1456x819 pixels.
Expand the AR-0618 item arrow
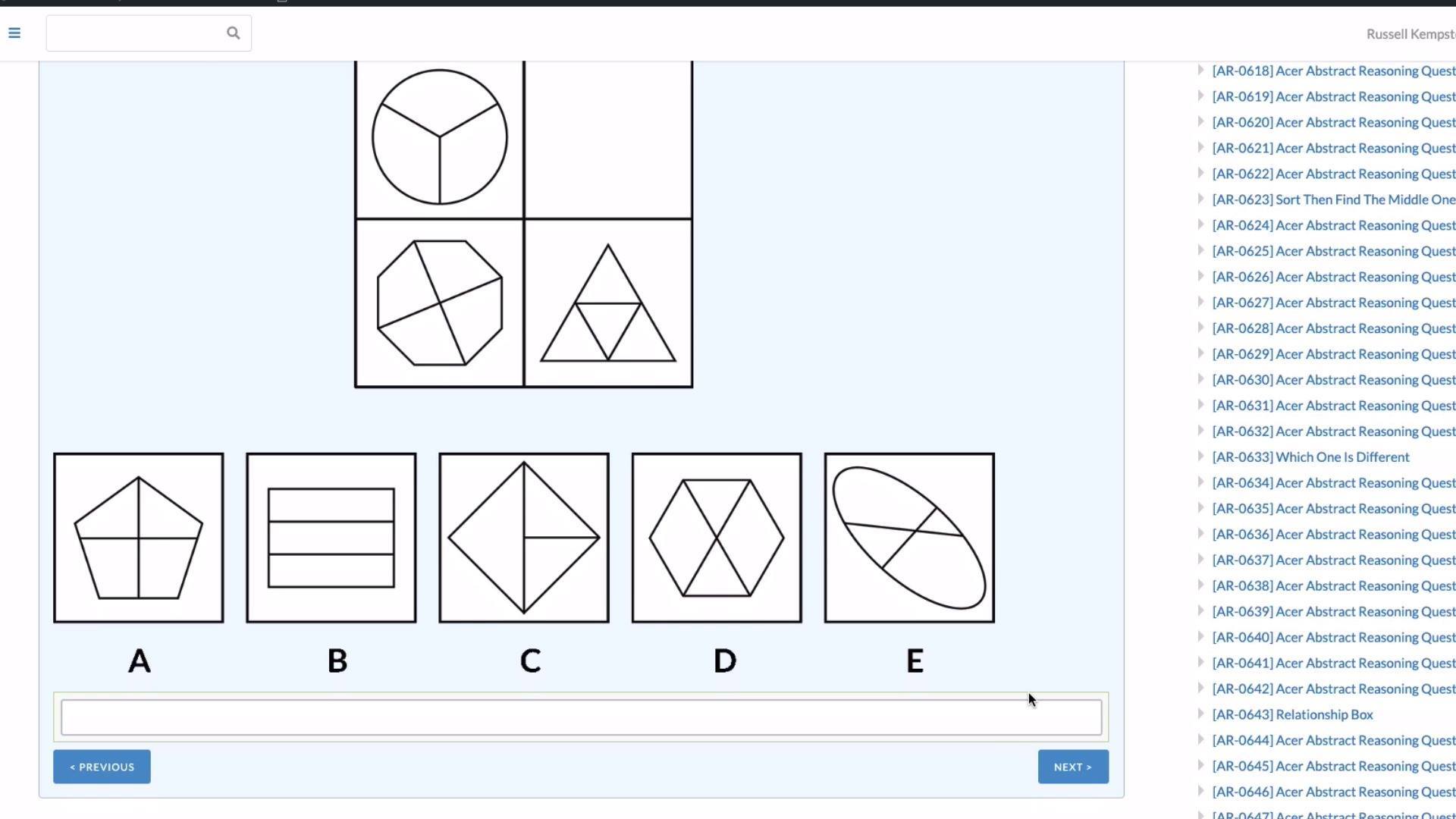[x=1200, y=71]
